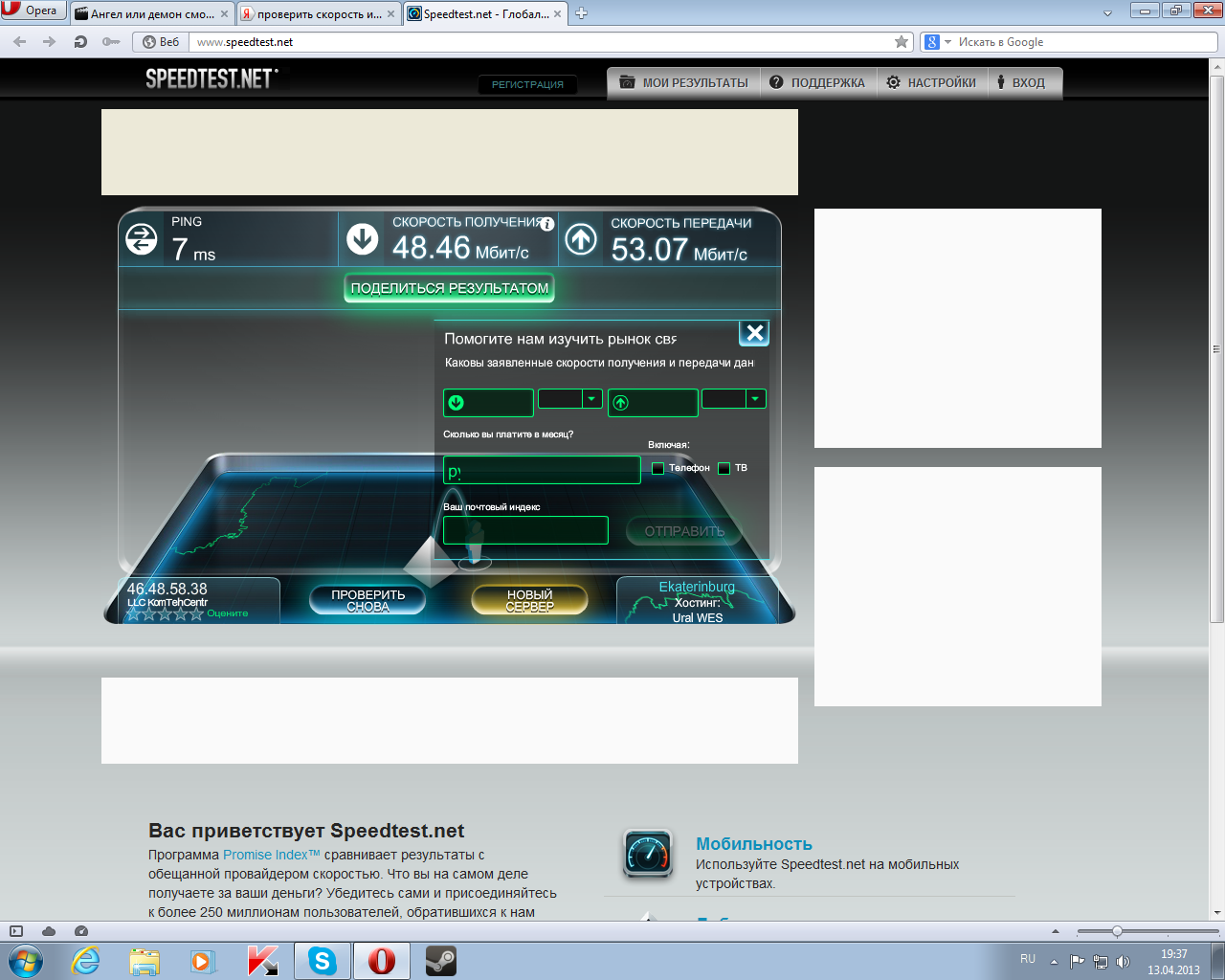
Task: Go forward with the browser forward arrow
Action: [50, 42]
